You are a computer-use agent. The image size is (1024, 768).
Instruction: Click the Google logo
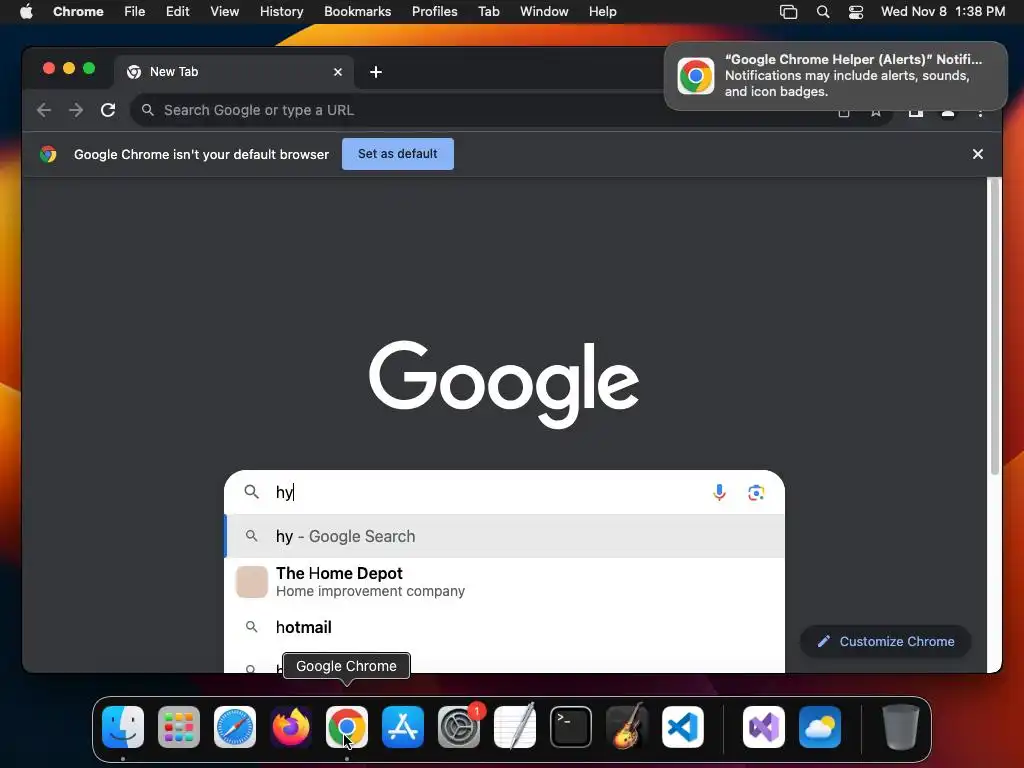pyautogui.click(x=504, y=384)
